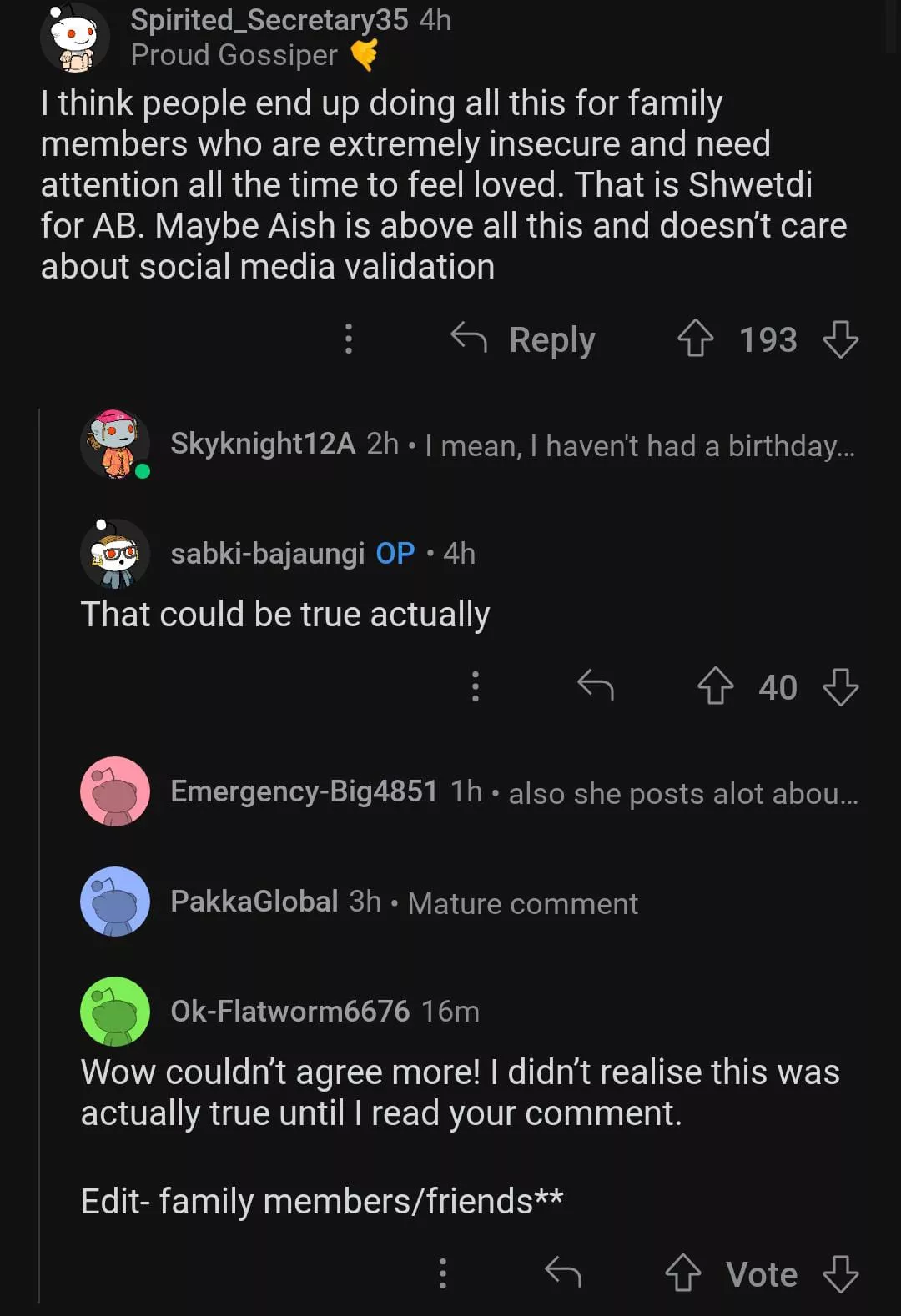Reply to Spirited_Secretary35's comment
The image size is (901, 1316).
(523, 339)
